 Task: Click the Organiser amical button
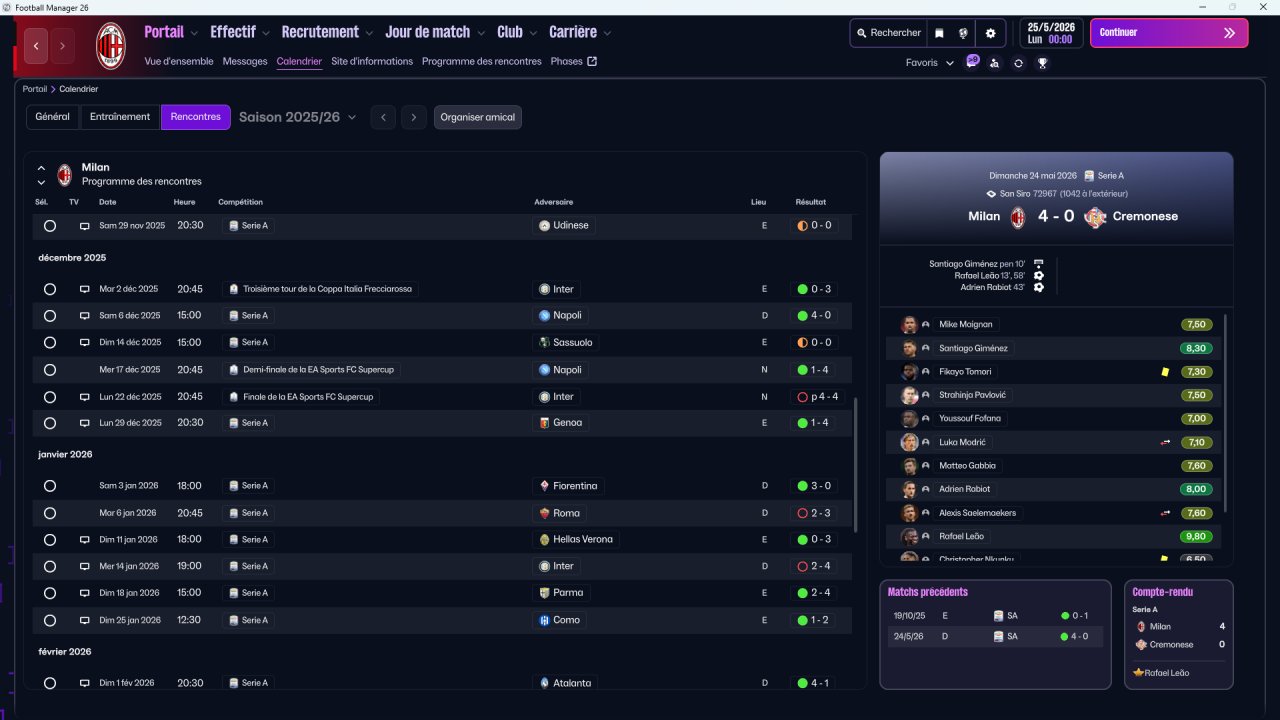[x=478, y=117]
